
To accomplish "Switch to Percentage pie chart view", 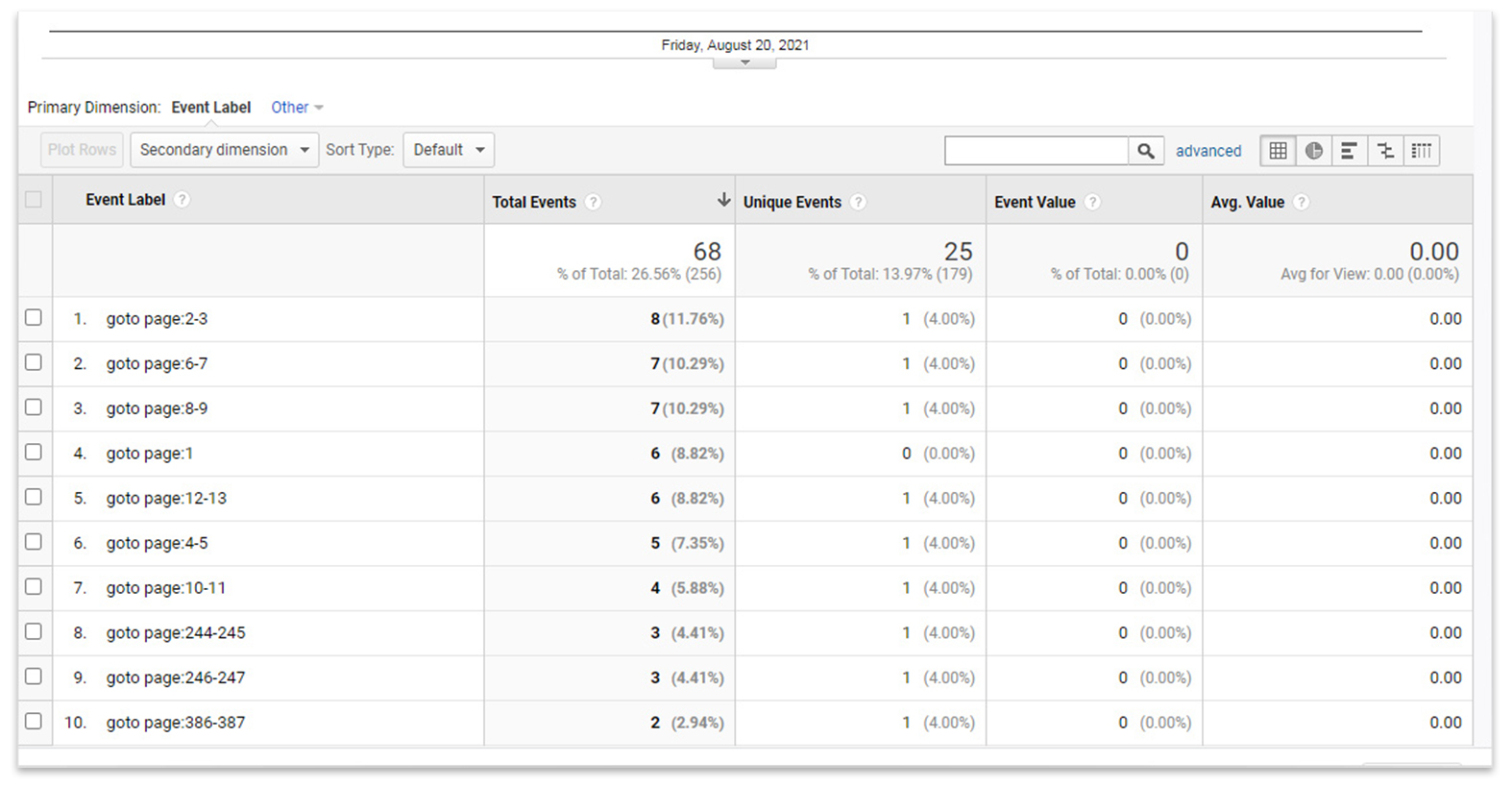I will tap(1313, 151).
